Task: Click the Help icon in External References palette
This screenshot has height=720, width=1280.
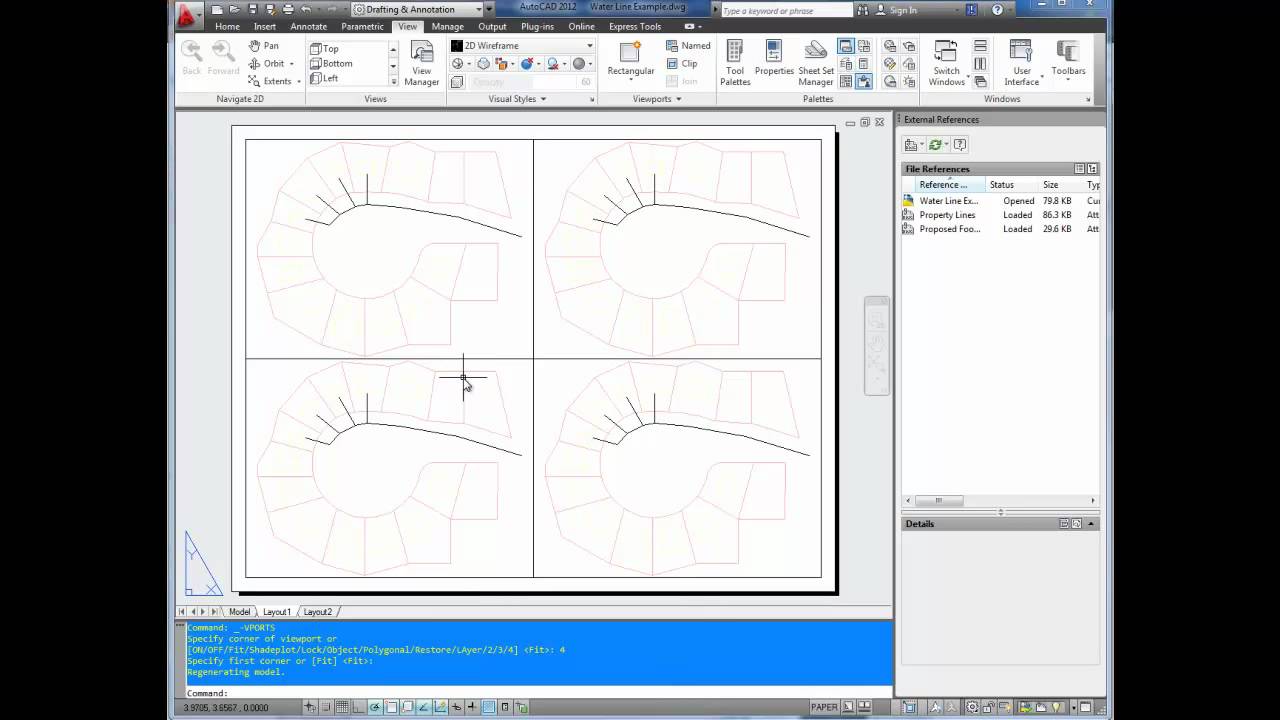Action: [960, 145]
